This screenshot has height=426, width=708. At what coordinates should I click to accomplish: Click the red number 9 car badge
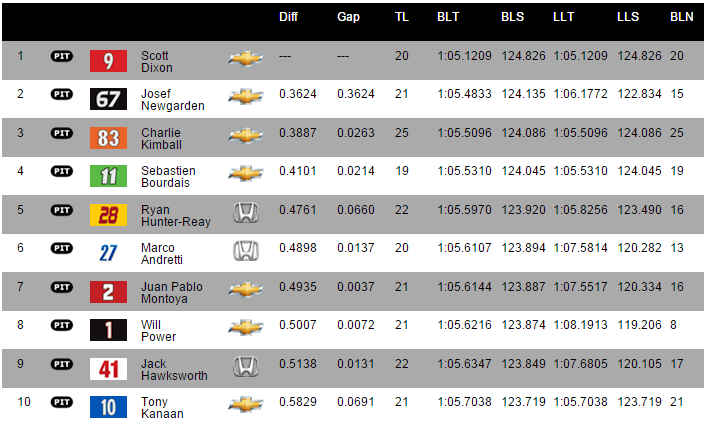tap(108, 61)
